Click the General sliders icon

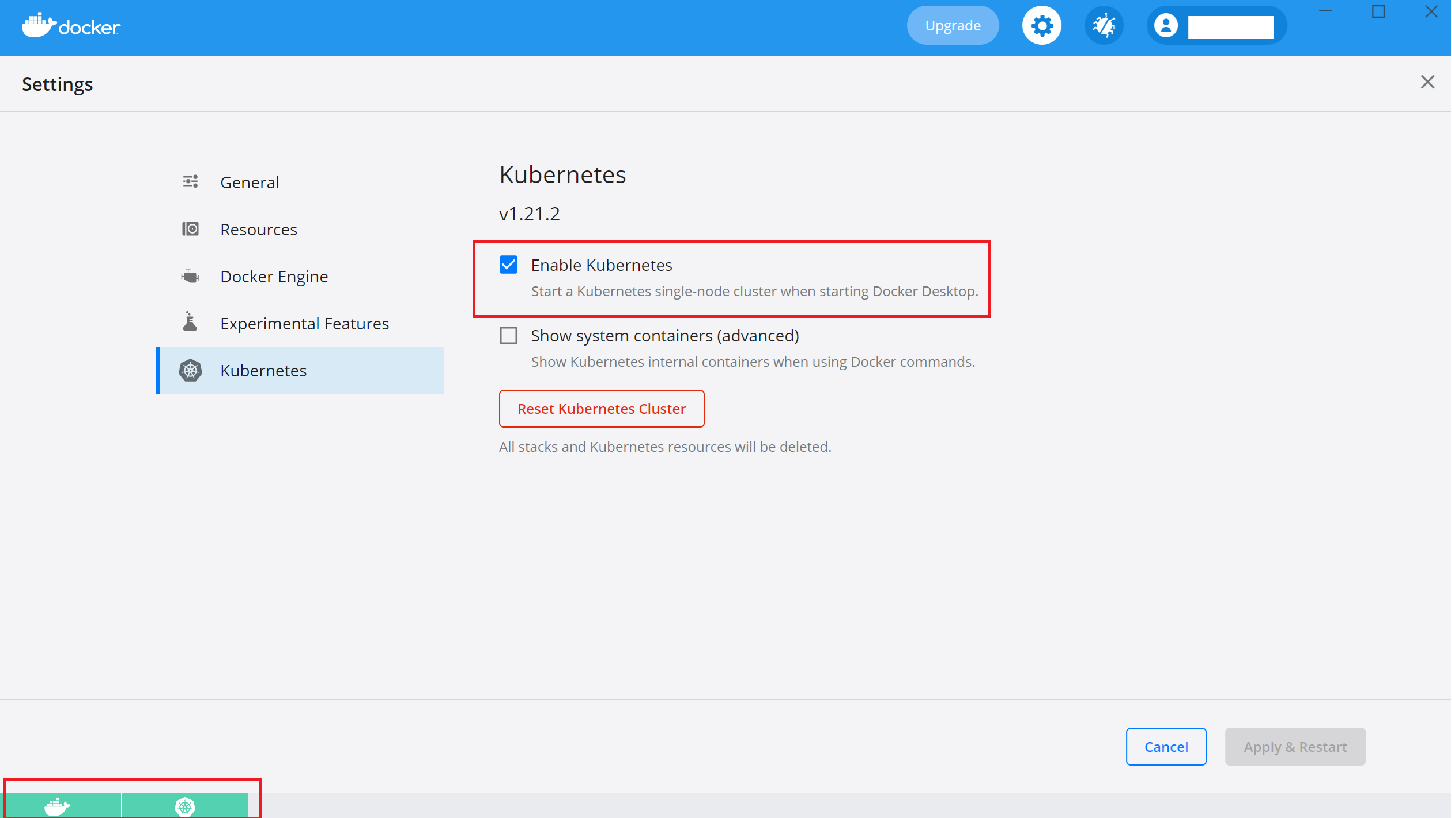pyautogui.click(x=190, y=182)
